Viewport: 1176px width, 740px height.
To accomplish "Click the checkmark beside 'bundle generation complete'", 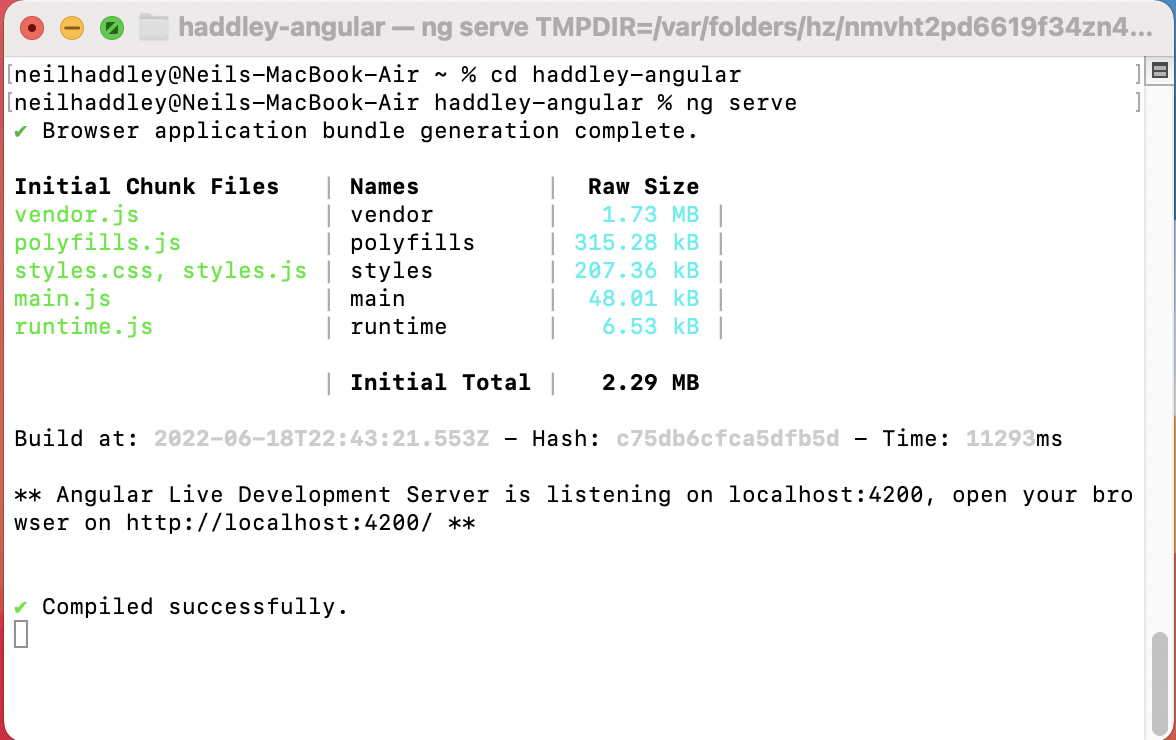I will (x=19, y=130).
